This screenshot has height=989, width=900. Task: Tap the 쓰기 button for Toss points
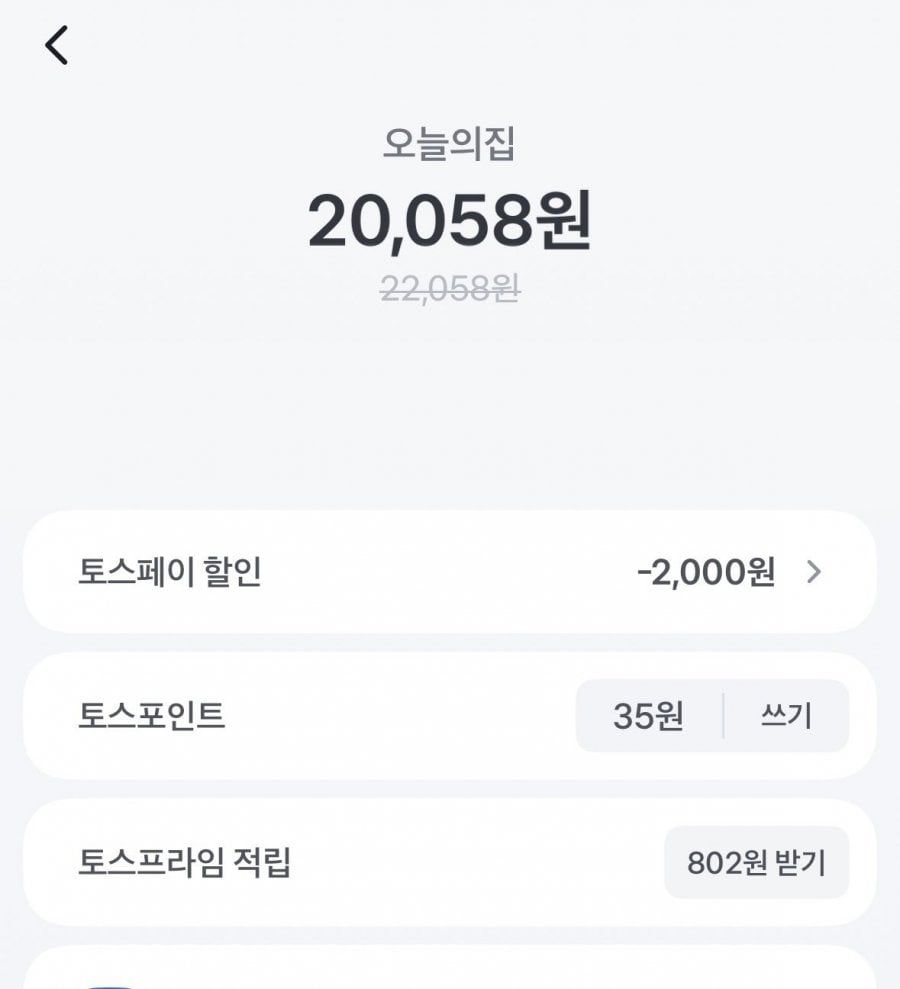(786, 716)
